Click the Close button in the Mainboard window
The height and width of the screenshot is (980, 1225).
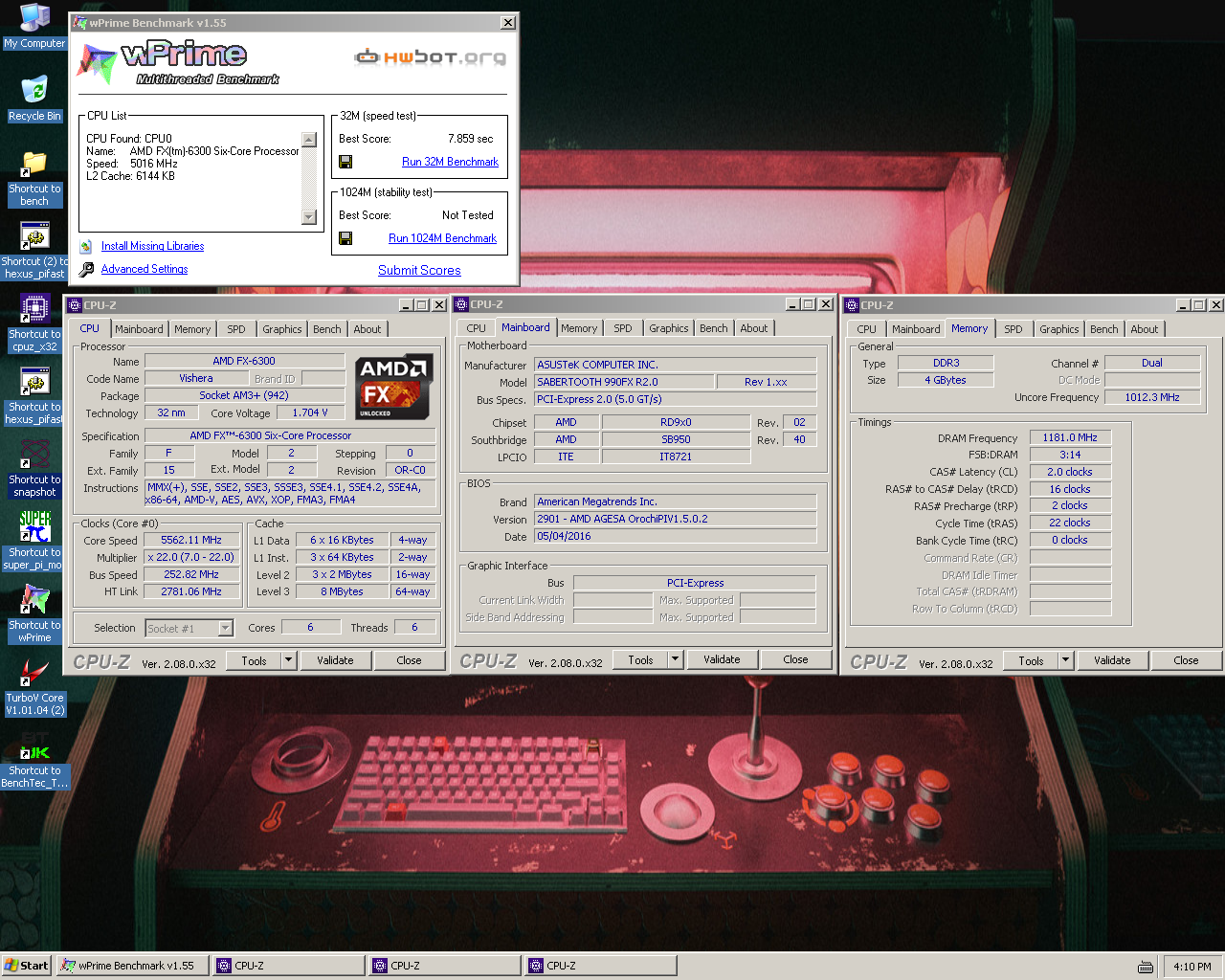pyautogui.click(x=795, y=659)
